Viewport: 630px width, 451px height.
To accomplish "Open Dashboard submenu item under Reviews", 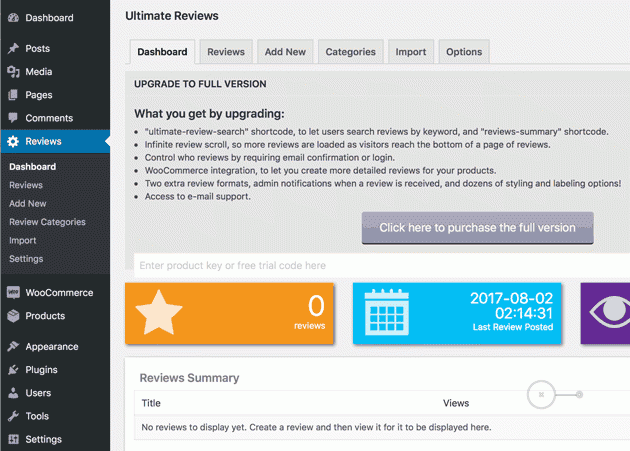I will click(33, 167).
